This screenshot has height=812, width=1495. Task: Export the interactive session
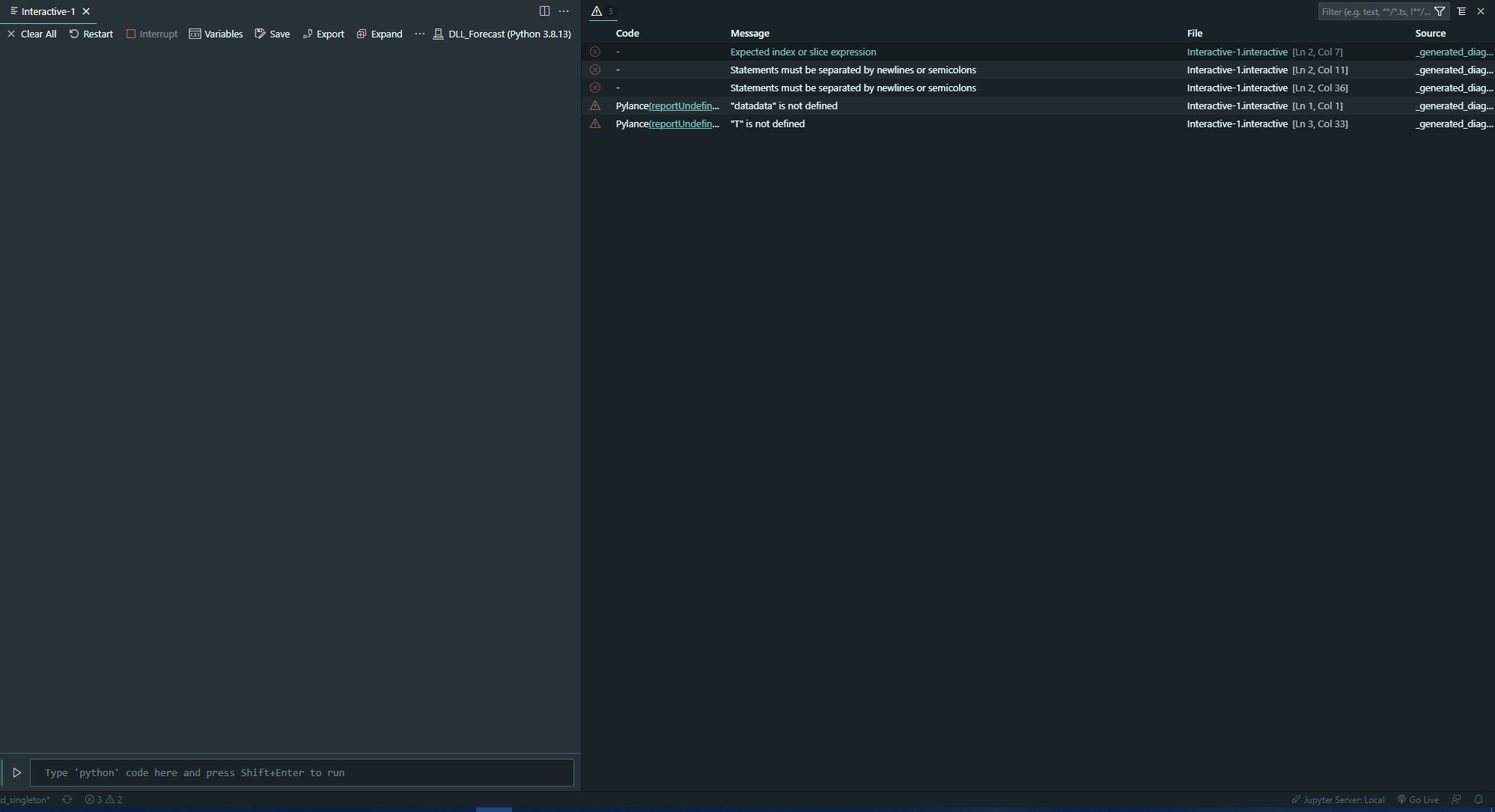pos(323,34)
